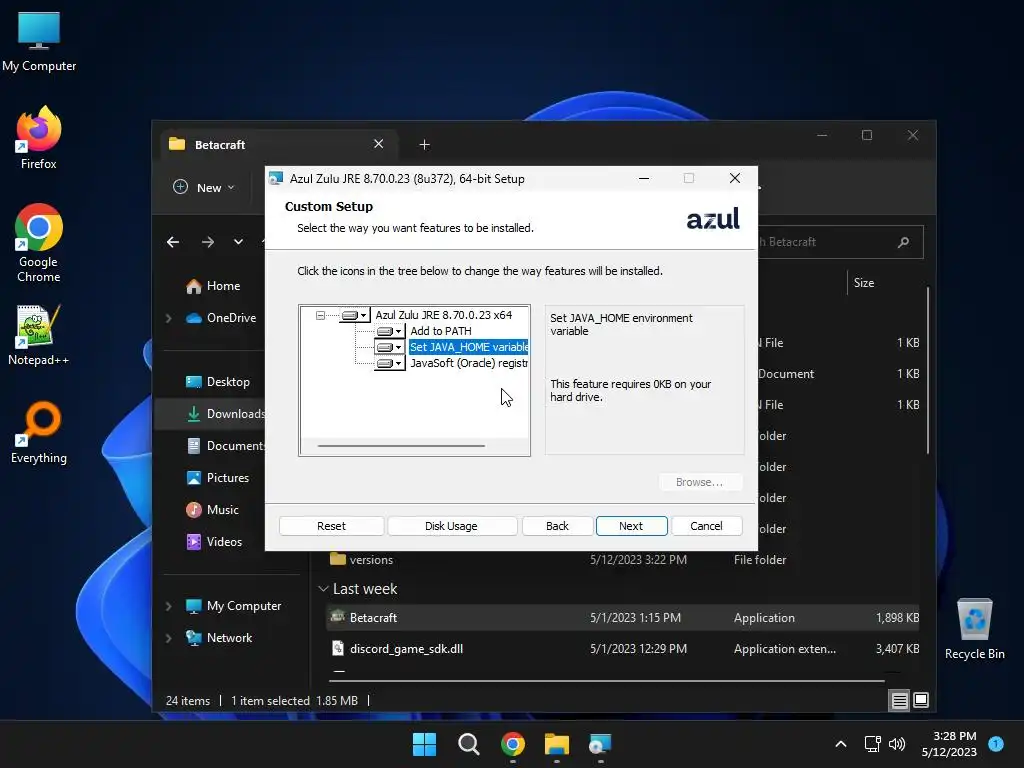Open the network status tray icon
1024x768 pixels.
pos(872,744)
